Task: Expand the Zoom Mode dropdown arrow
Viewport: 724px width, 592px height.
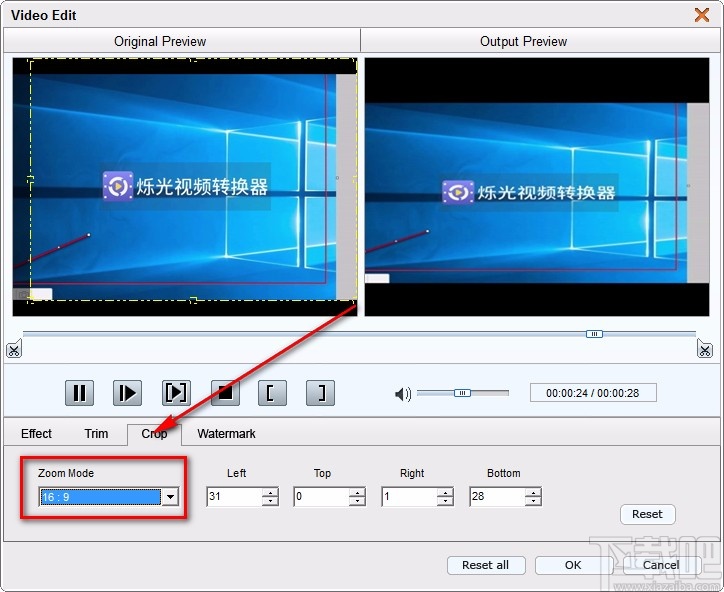Action: coord(170,497)
